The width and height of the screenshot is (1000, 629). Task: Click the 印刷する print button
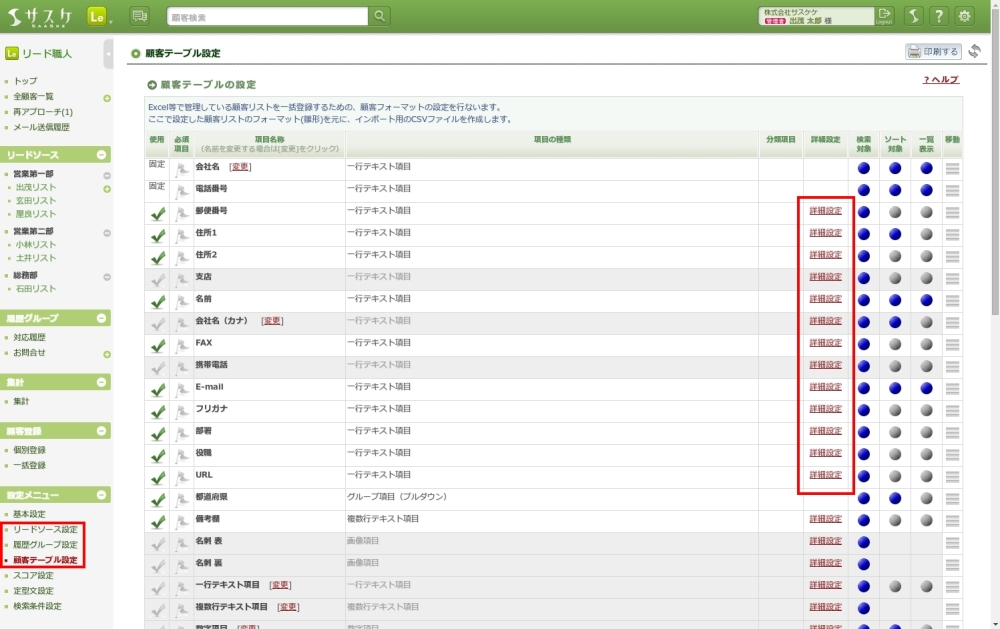(933, 52)
